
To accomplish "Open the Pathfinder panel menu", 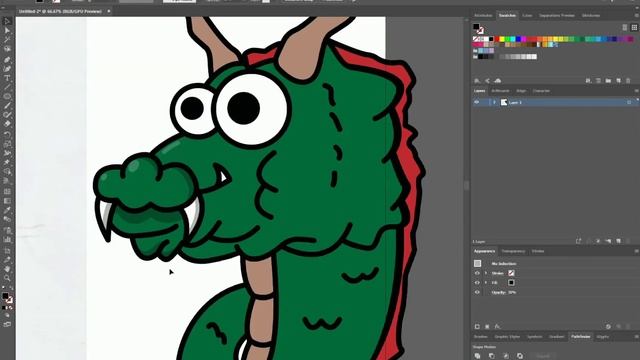I will tap(636, 337).
